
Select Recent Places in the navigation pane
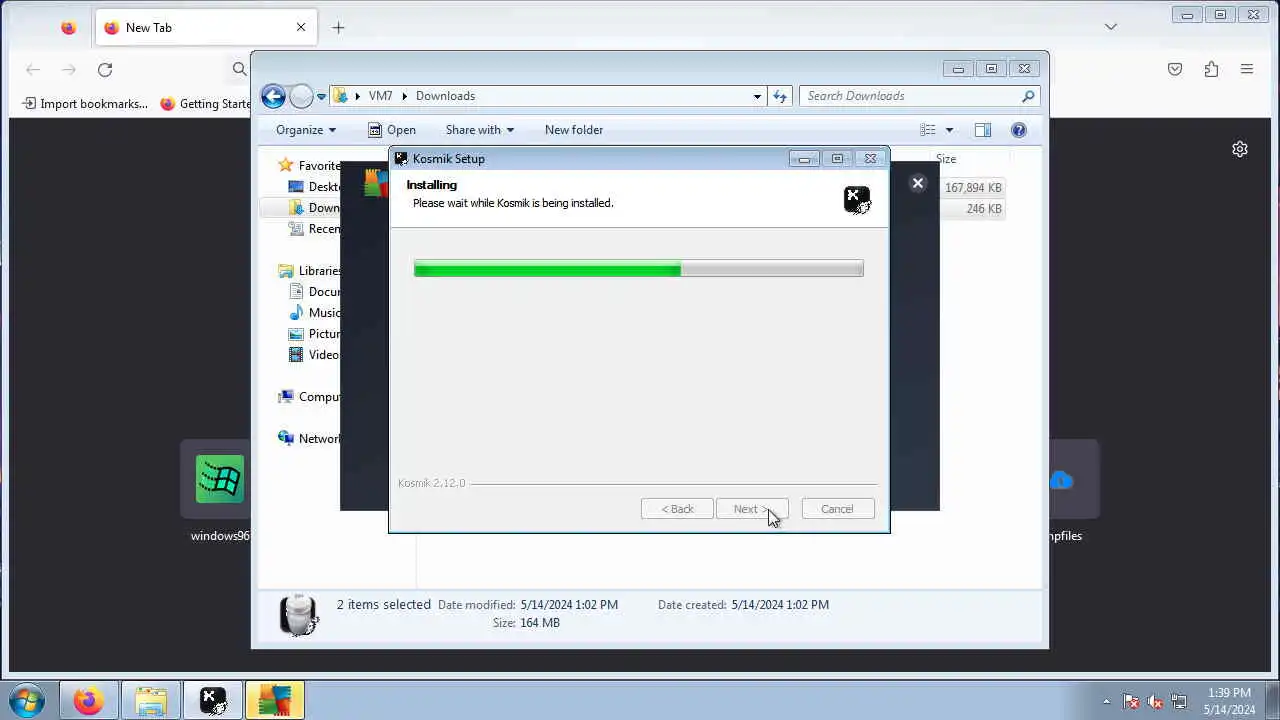pyautogui.click(x=314, y=229)
